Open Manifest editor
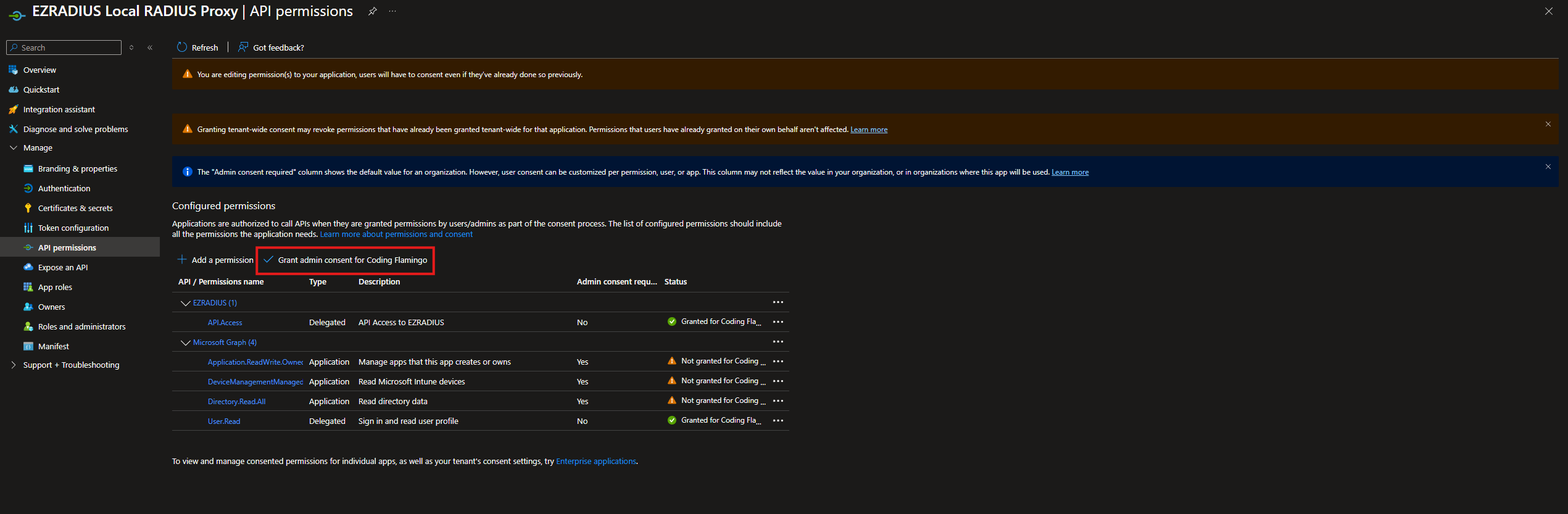Viewport: 1568px width, 514px height. tap(54, 346)
